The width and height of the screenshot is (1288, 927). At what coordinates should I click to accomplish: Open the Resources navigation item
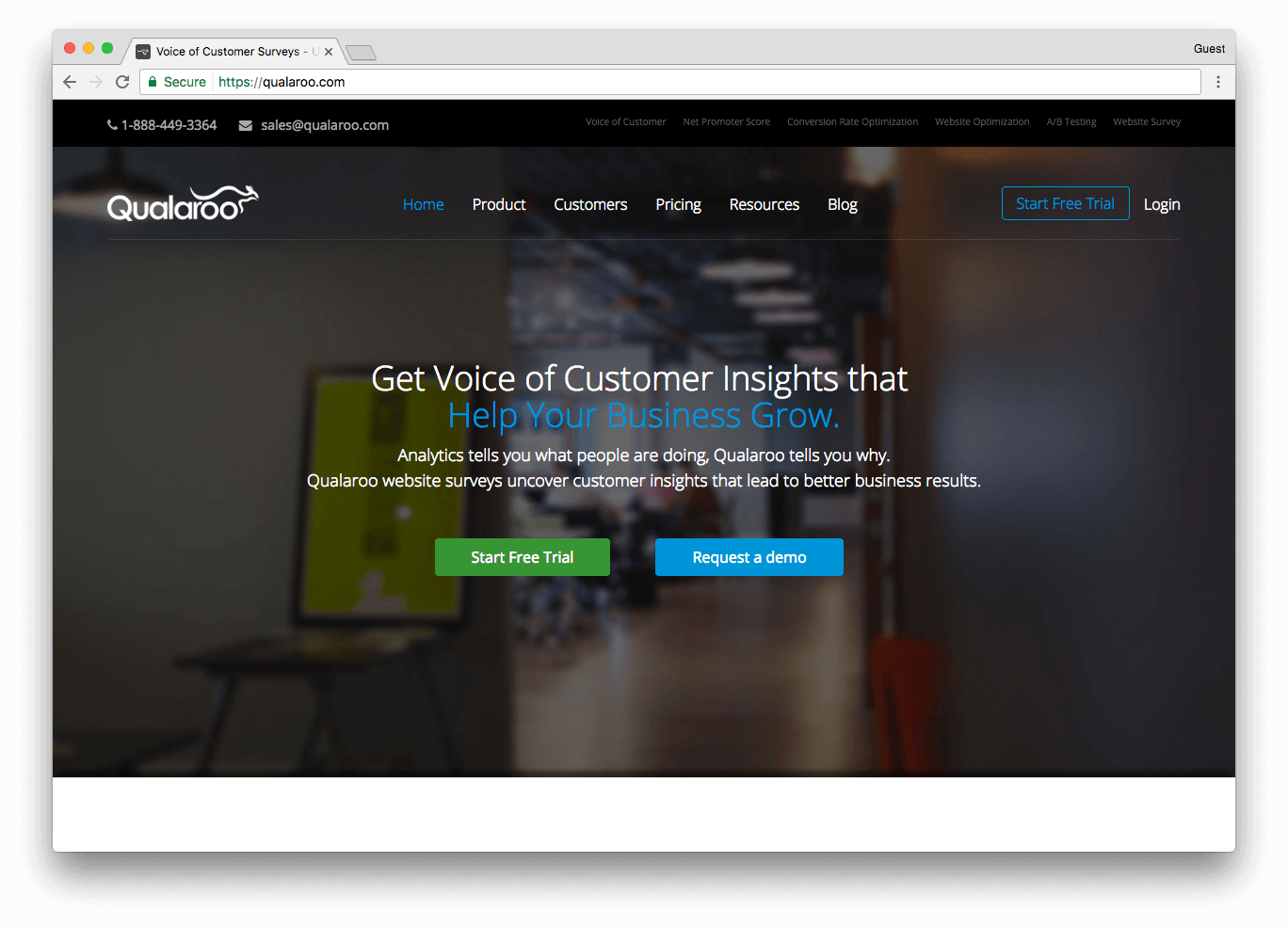pyautogui.click(x=764, y=204)
